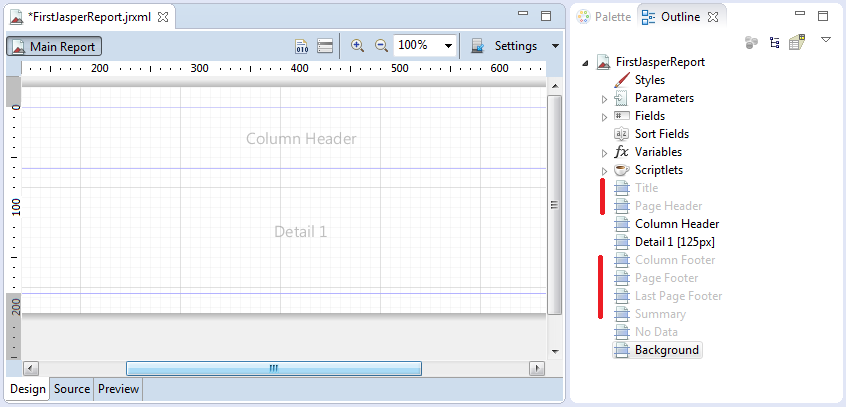Click the Page Header band icon
Image resolution: width=846 pixels, height=407 pixels.
[x=622, y=206]
